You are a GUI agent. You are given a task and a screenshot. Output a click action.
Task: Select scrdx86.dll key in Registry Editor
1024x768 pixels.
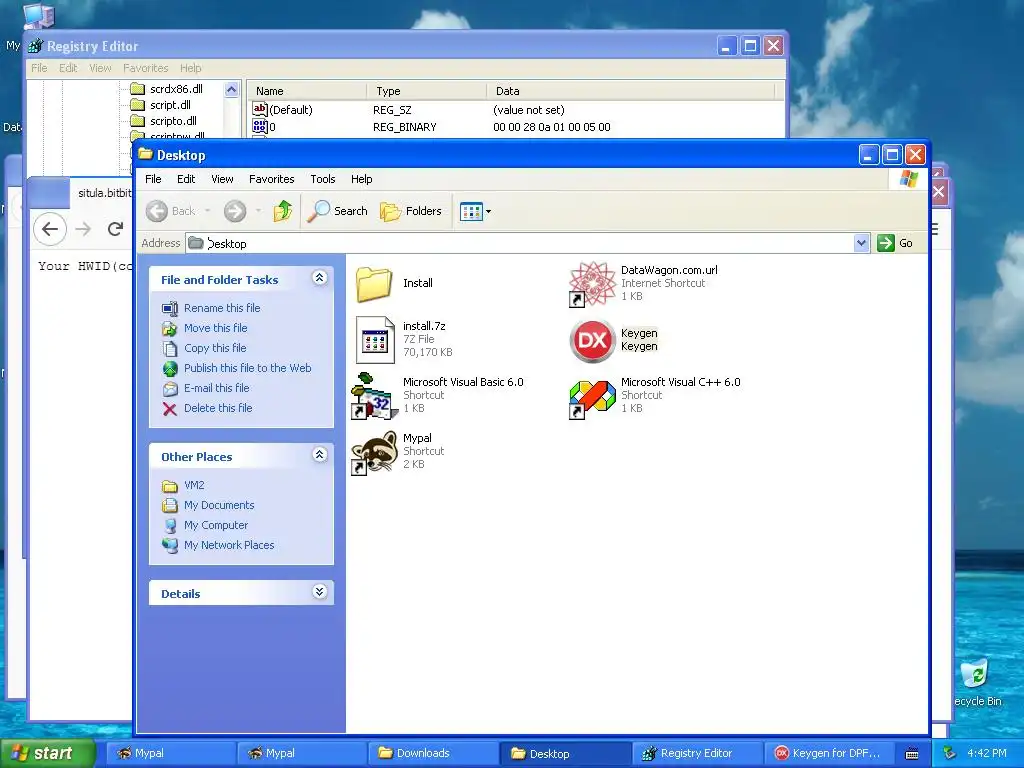click(x=176, y=89)
